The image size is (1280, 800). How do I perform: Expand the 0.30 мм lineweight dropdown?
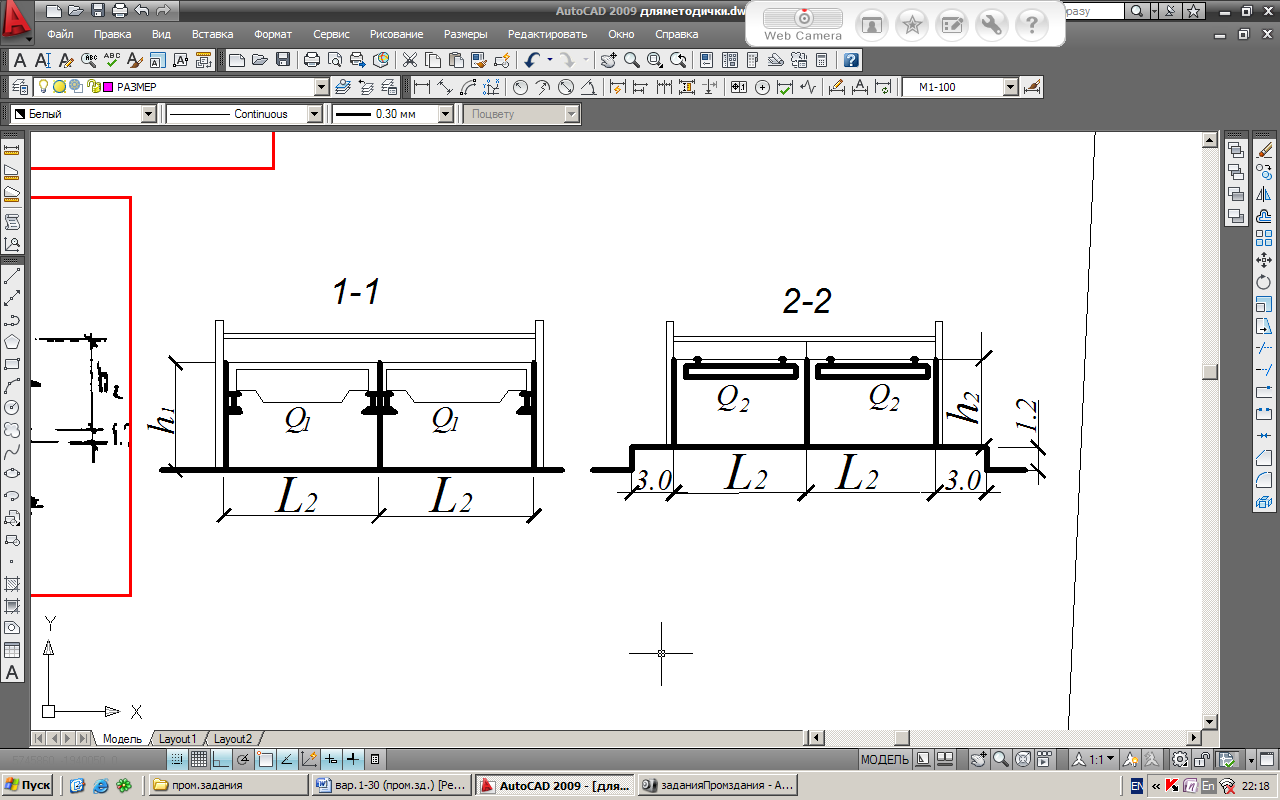[446, 114]
